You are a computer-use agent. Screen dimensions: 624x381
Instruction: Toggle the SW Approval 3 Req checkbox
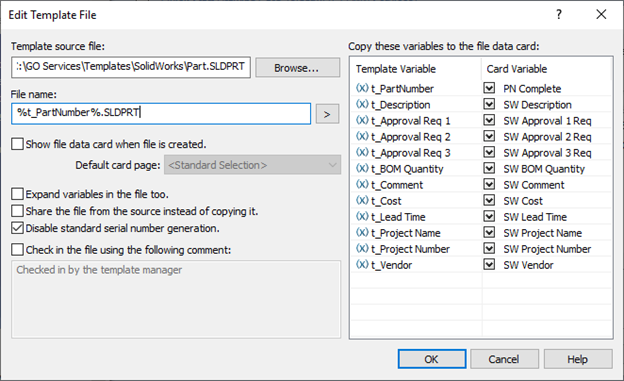click(x=489, y=152)
